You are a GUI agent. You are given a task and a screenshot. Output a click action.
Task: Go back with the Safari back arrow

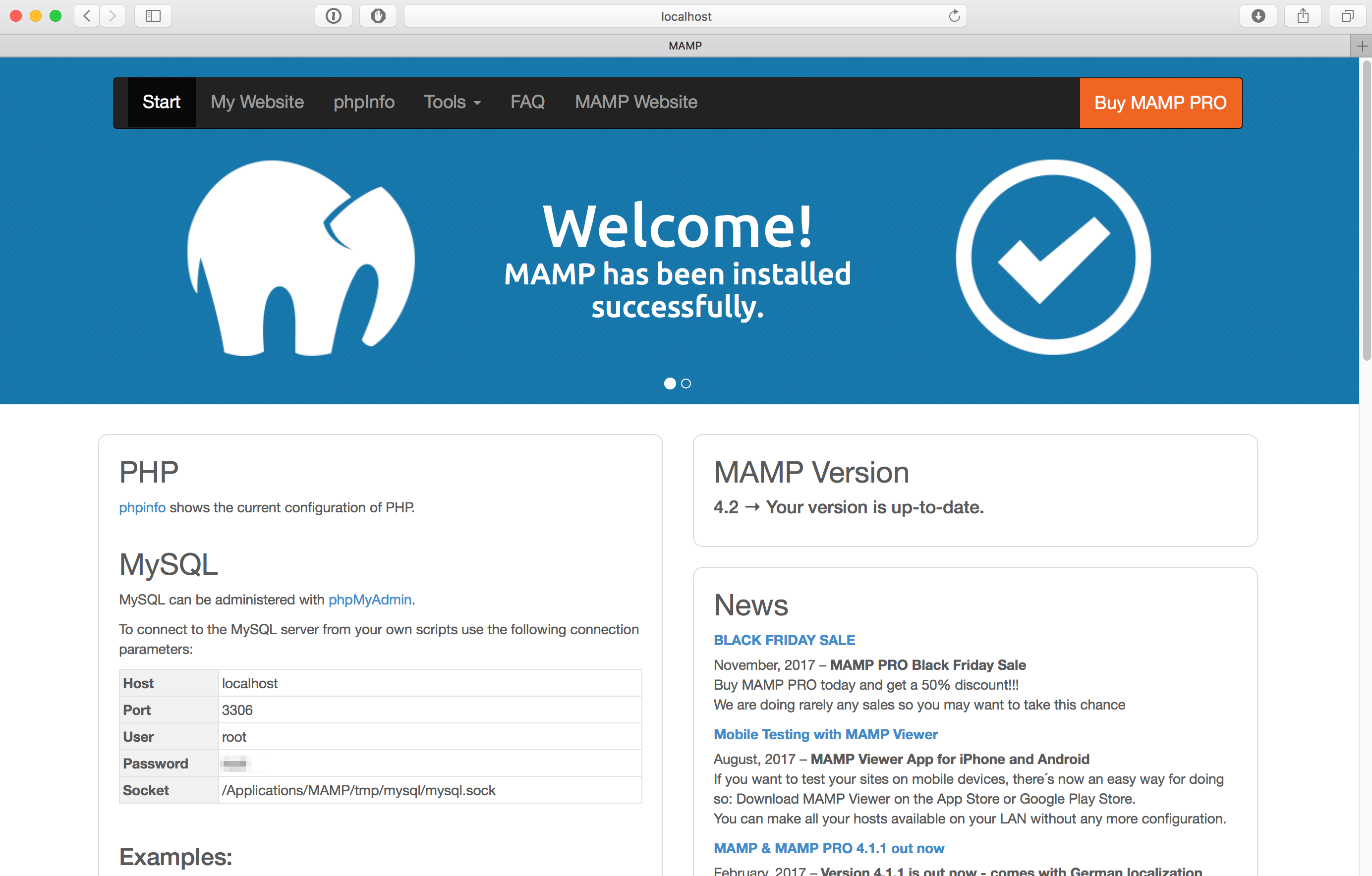click(87, 16)
